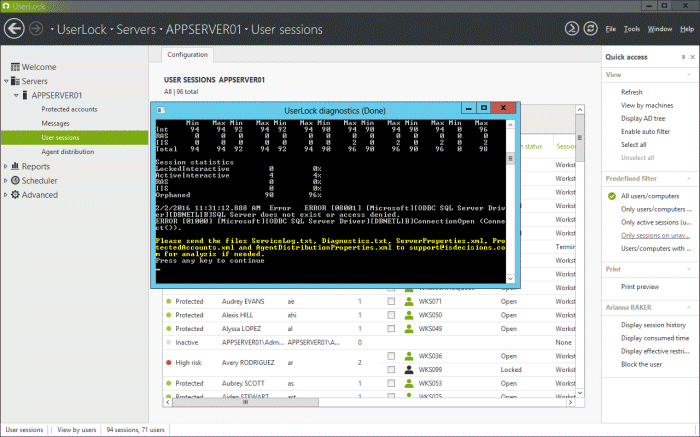The image size is (700, 437).
Task: Tick the checkbox for WKS053 session
Action: pyautogui.click(x=391, y=383)
